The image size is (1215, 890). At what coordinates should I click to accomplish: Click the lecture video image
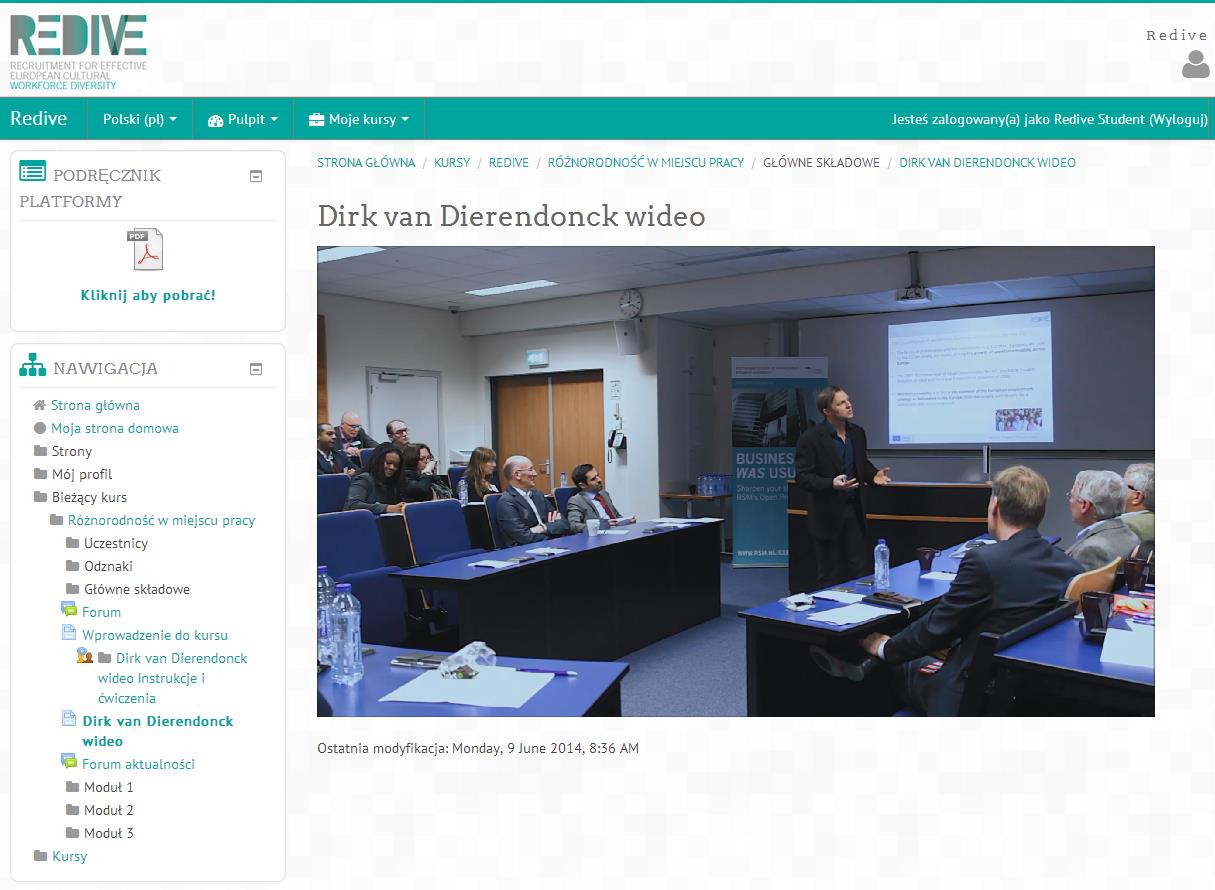point(736,481)
